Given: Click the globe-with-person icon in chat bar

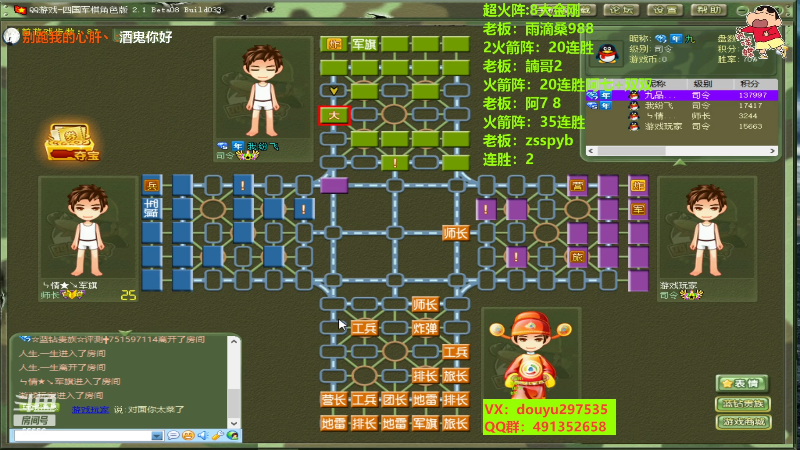Looking at the screenshot, I should pos(233,435).
